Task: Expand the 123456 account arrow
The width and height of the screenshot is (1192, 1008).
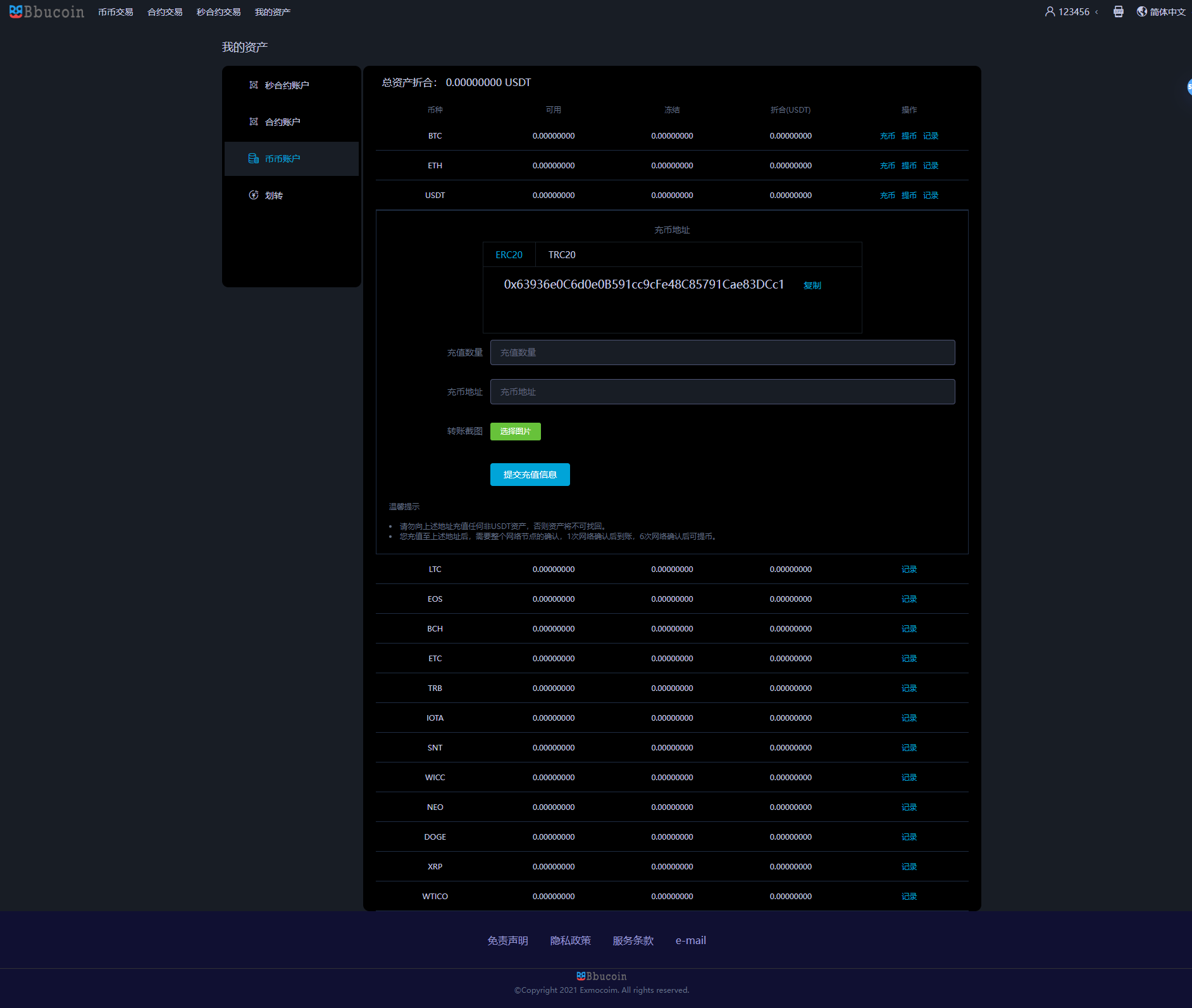Action: point(1096,12)
